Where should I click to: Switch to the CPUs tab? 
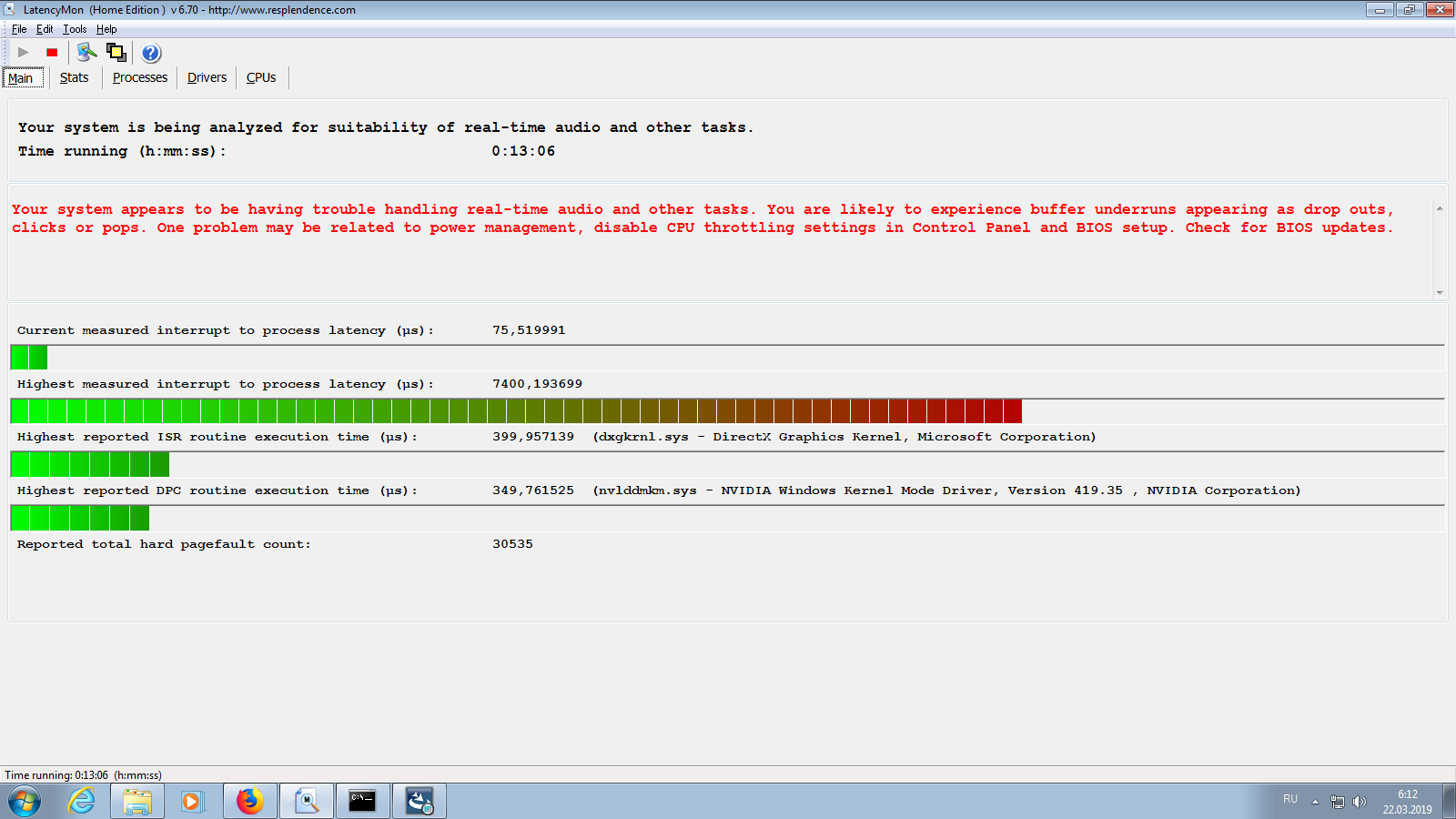click(261, 78)
